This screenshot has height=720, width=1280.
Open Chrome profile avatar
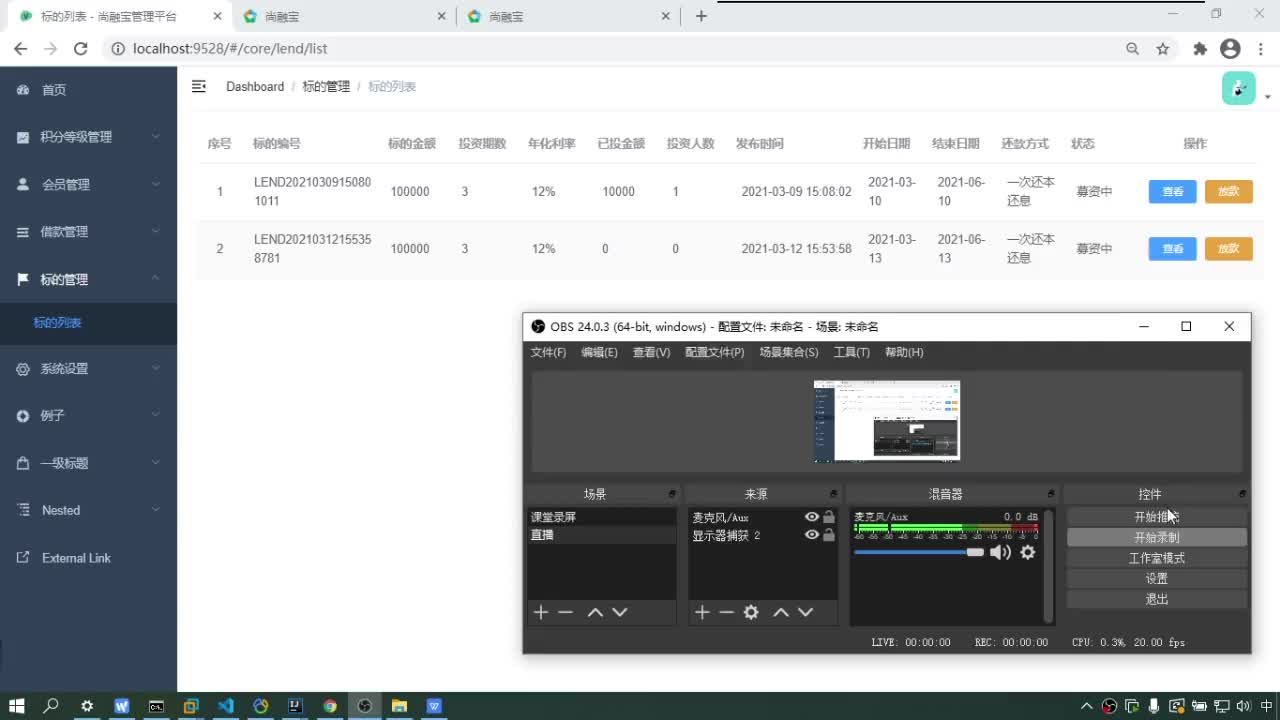point(1231,48)
